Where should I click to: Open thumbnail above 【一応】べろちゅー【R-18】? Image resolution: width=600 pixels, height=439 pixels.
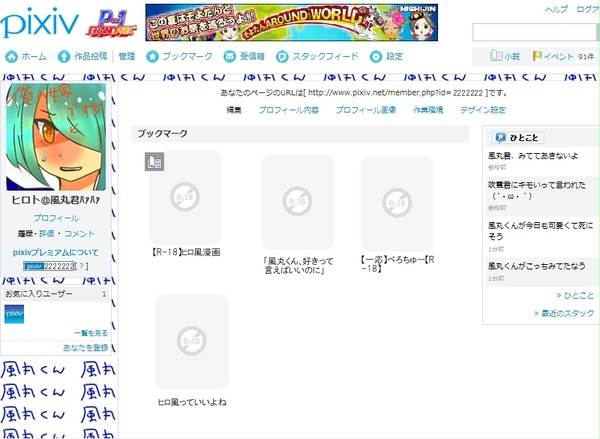click(x=397, y=203)
